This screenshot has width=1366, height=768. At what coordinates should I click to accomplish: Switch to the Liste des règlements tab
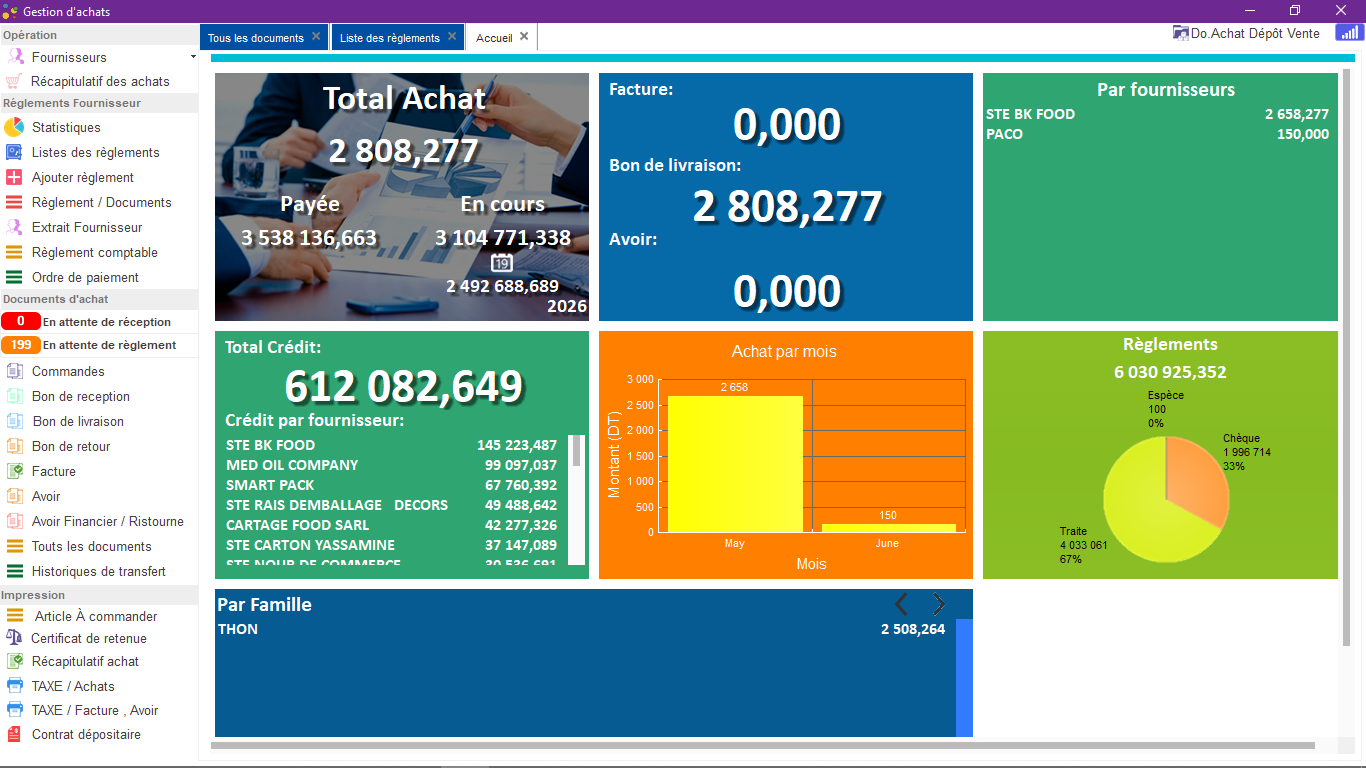[389, 38]
